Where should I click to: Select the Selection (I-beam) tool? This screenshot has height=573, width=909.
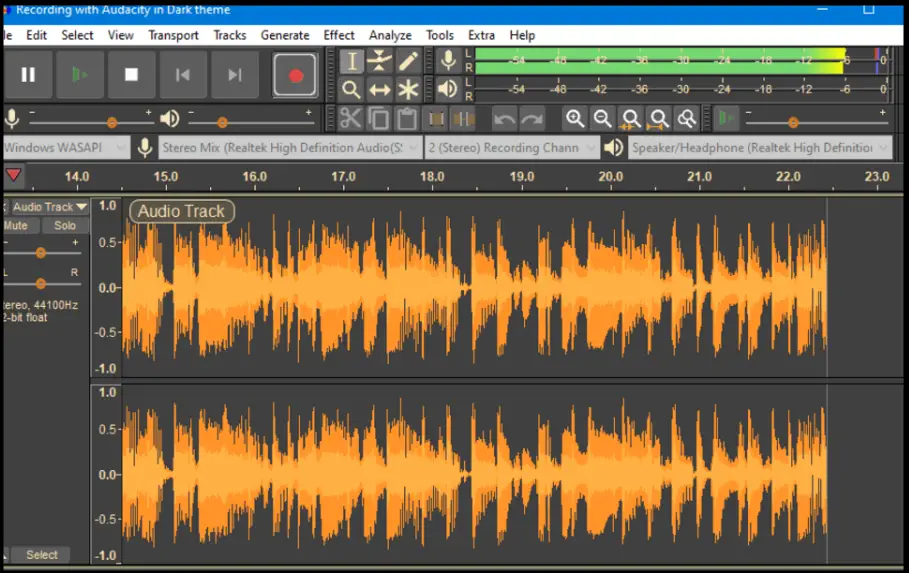click(351, 61)
